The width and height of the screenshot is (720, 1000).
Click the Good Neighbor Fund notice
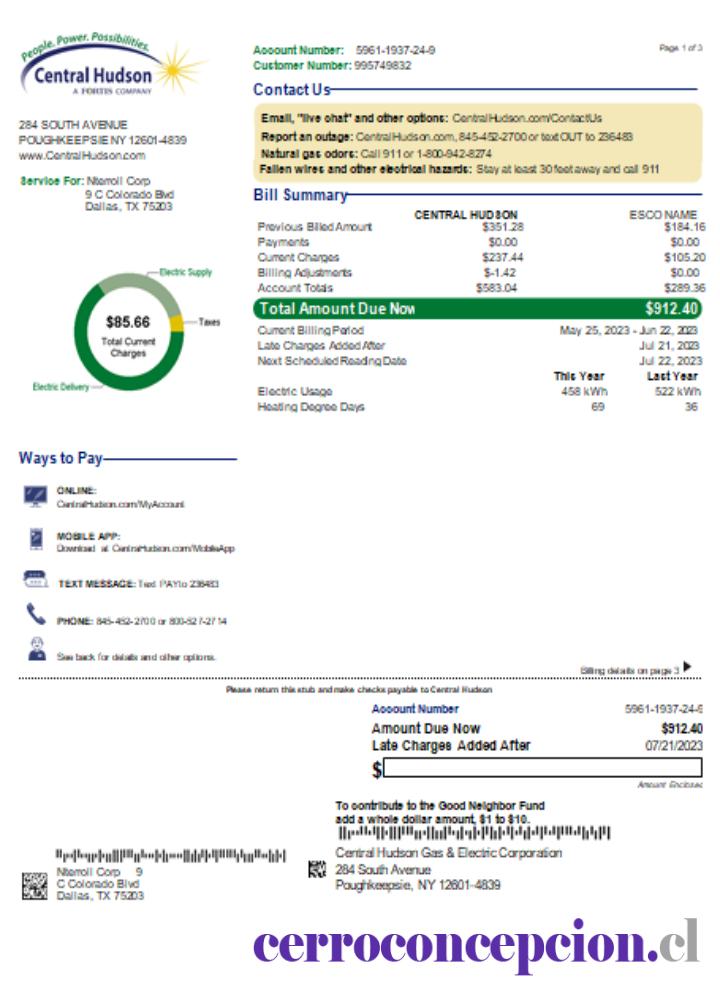[x=440, y=812]
